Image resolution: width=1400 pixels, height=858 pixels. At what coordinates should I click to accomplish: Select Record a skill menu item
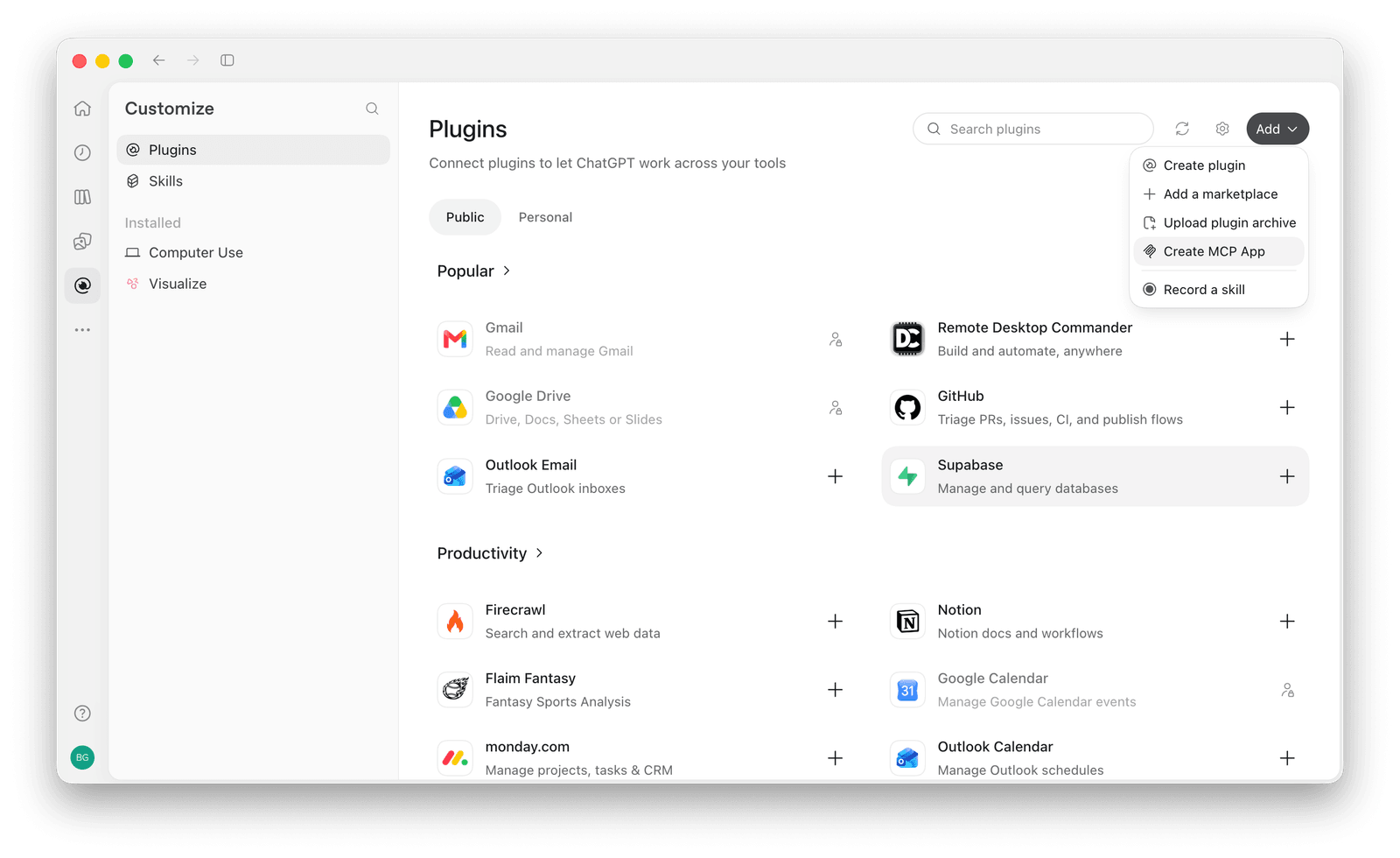click(1219, 290)
